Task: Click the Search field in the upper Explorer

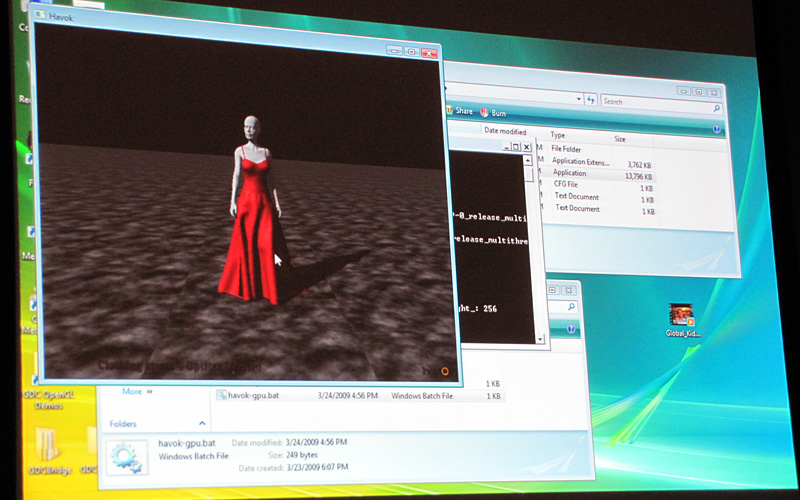Action: tap(661, 105)
